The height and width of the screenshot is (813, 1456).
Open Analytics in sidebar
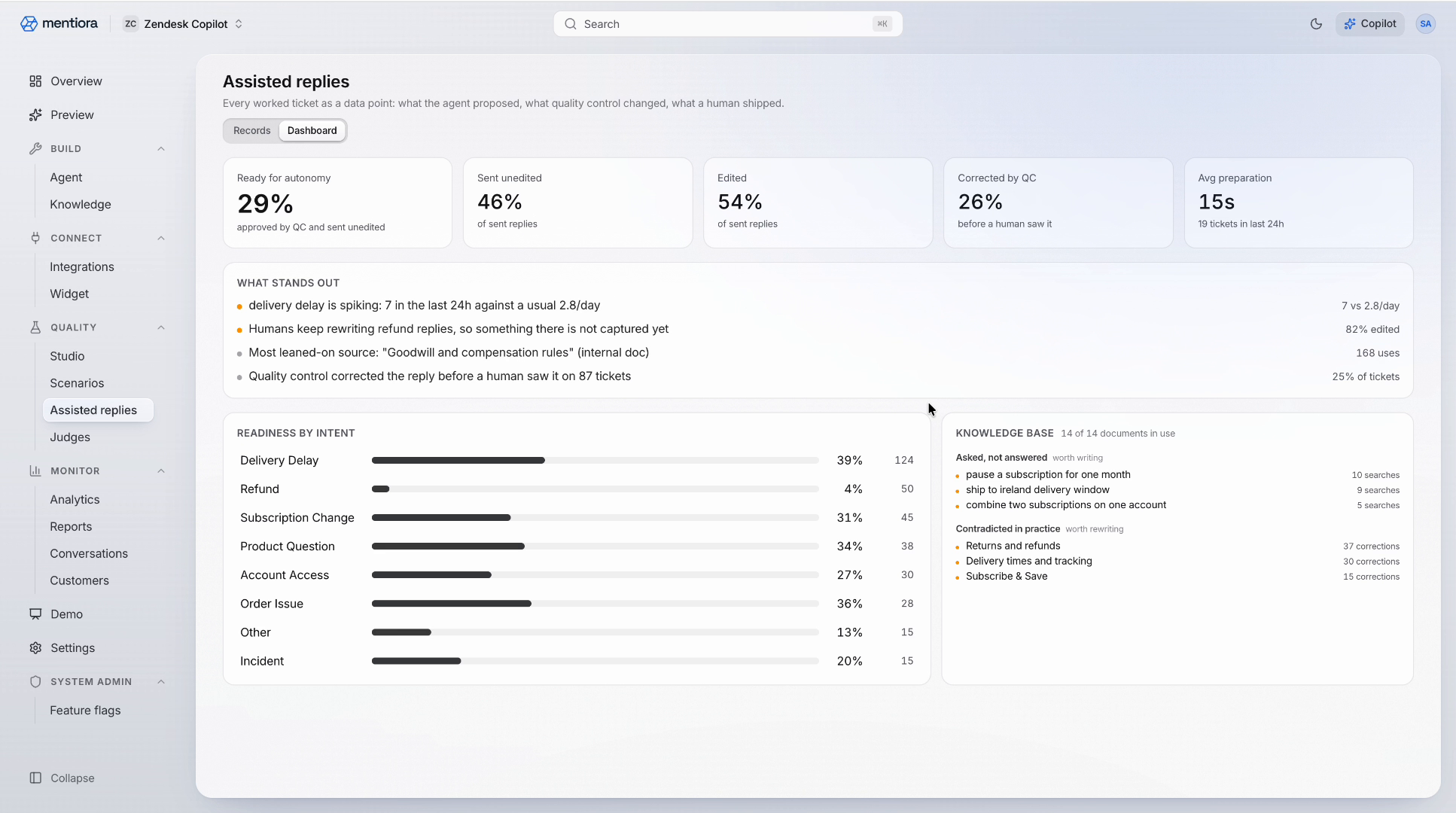(x=75, y=500)
